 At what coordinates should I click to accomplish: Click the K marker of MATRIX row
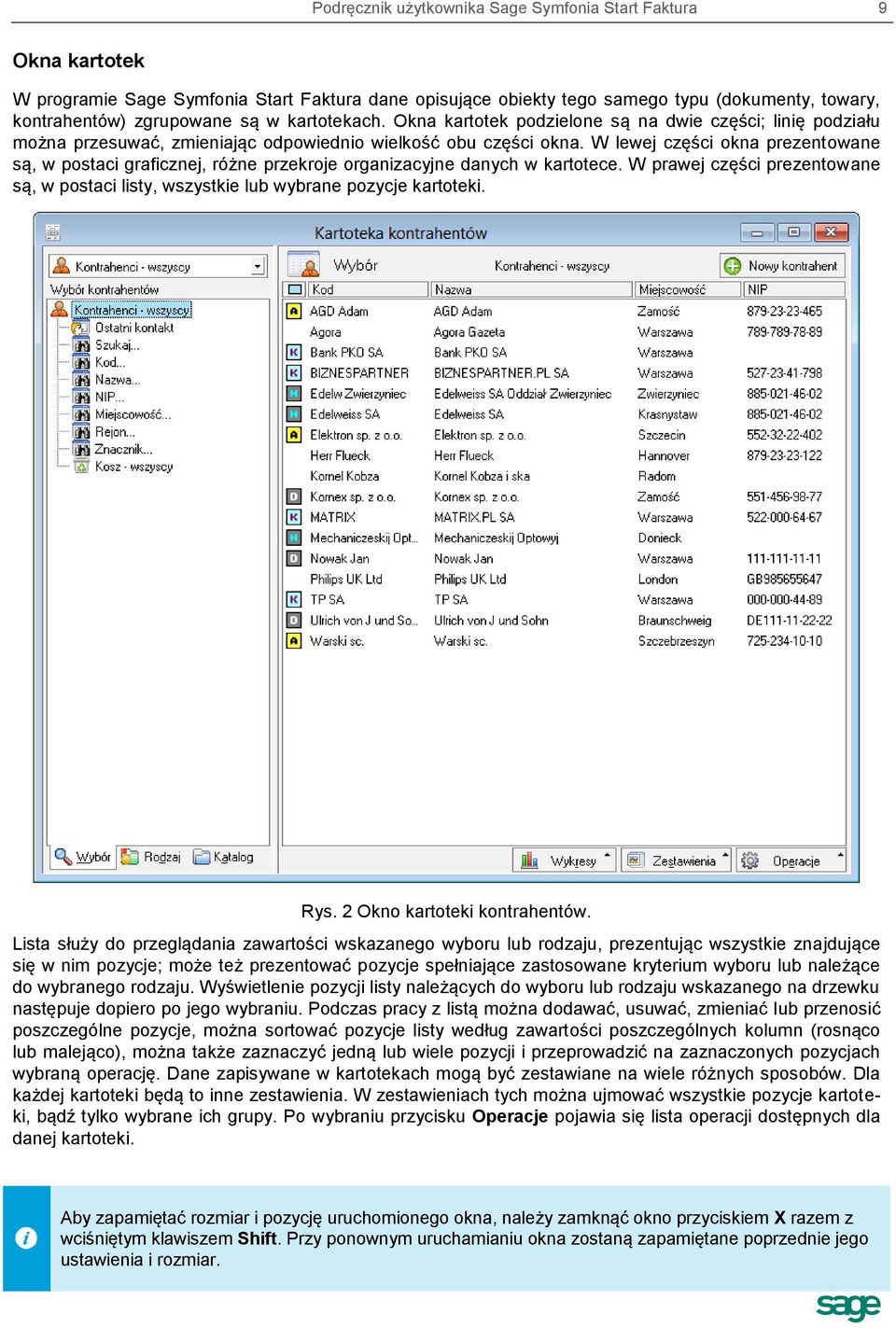coord(294,517)
